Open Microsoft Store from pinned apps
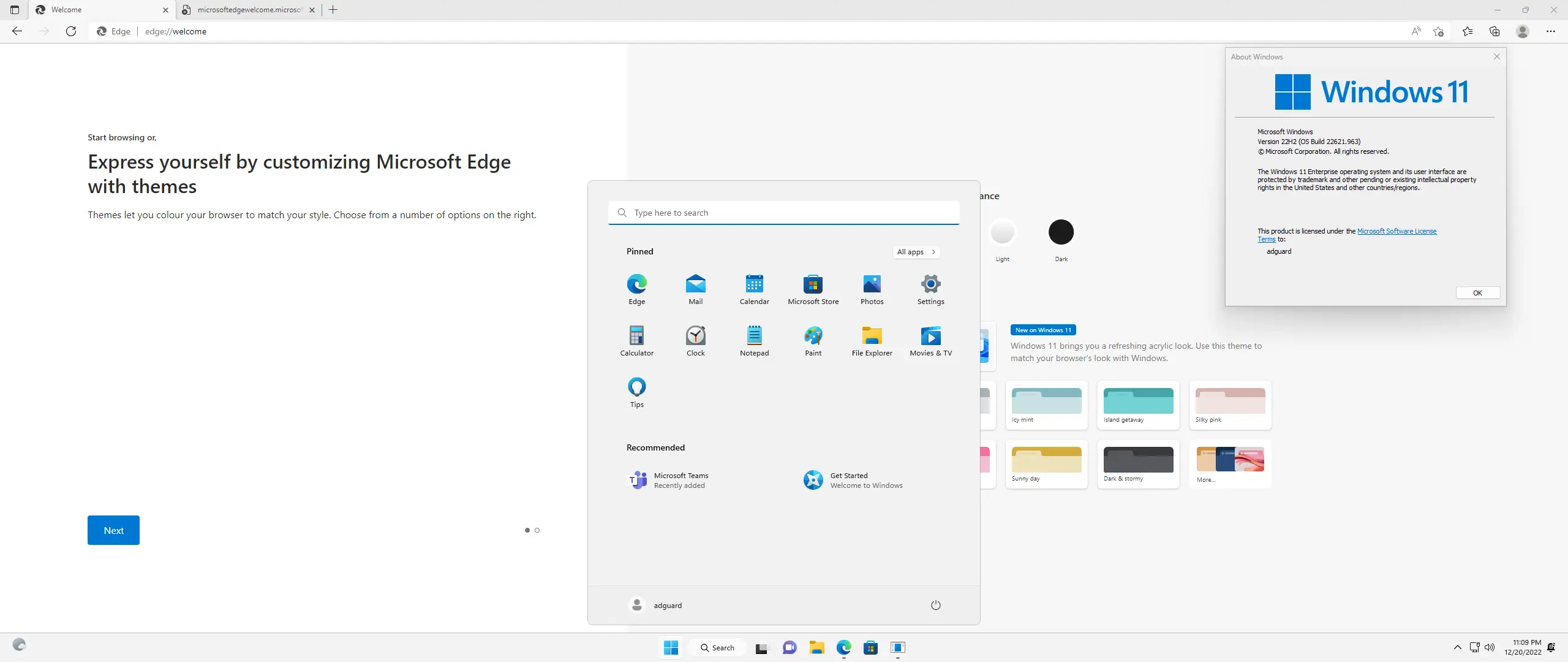 813,285
